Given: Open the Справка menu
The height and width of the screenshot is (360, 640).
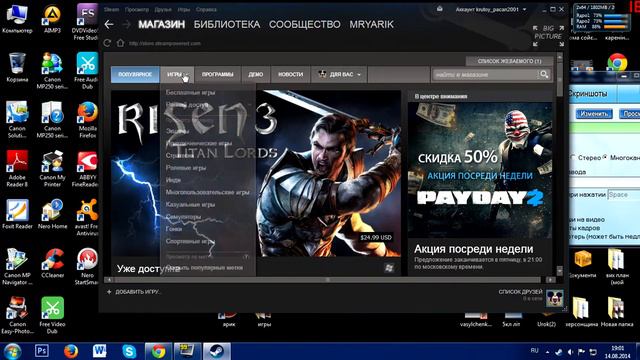Looking at the screenshot, I should click(x=206, y=9).
